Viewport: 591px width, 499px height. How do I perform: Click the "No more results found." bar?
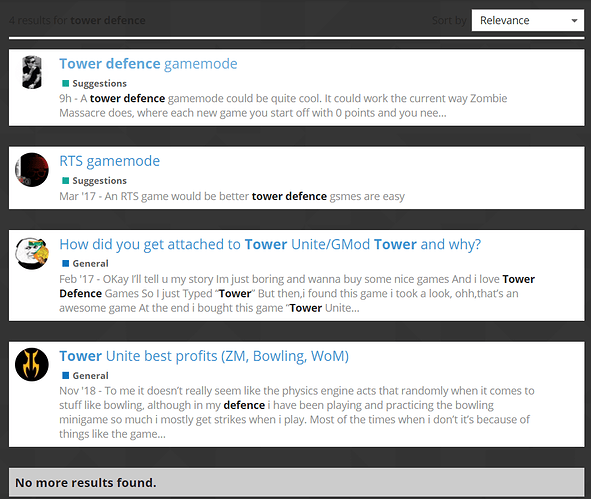click(297, 482)
